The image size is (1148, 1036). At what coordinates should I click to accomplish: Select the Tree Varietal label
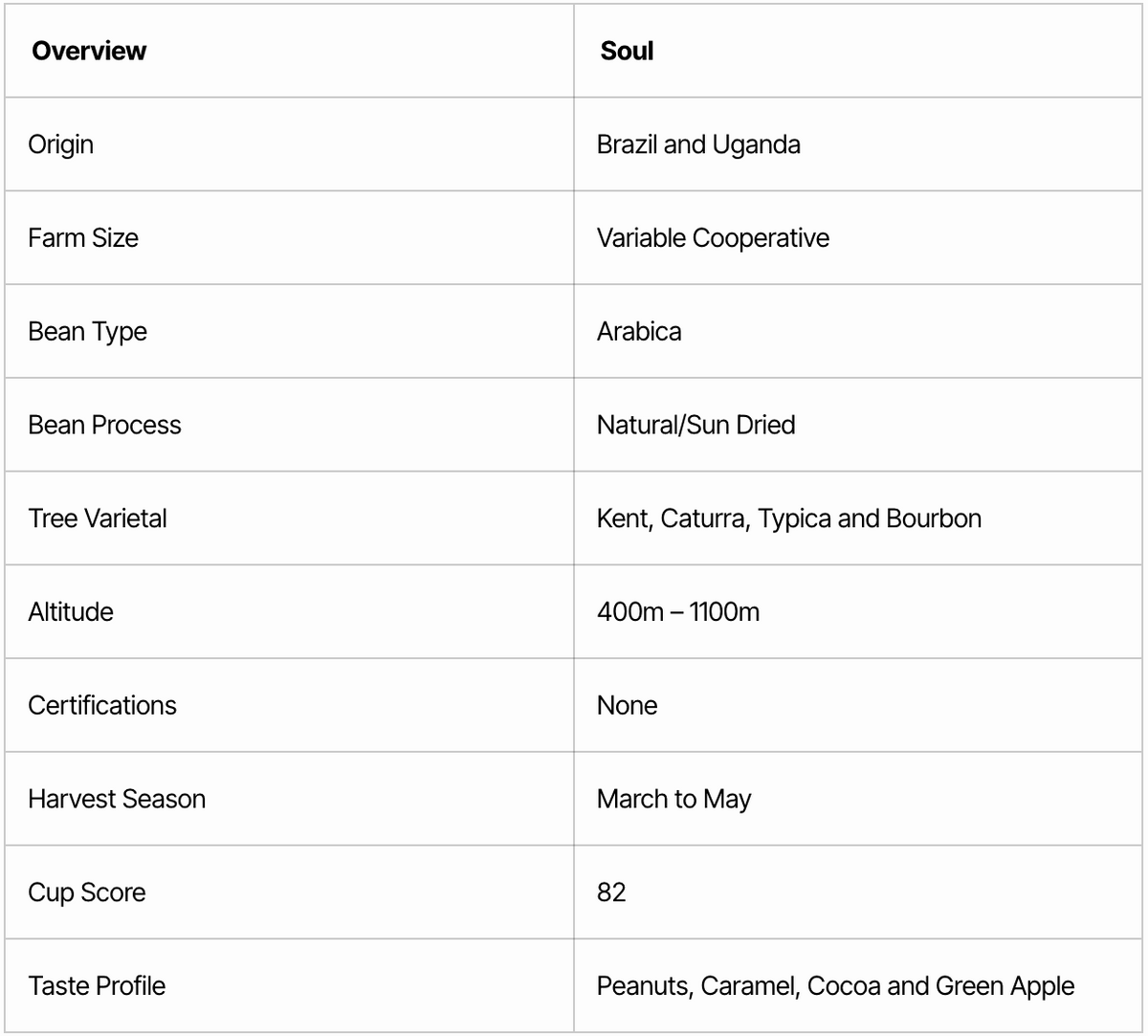click(98, 518)
